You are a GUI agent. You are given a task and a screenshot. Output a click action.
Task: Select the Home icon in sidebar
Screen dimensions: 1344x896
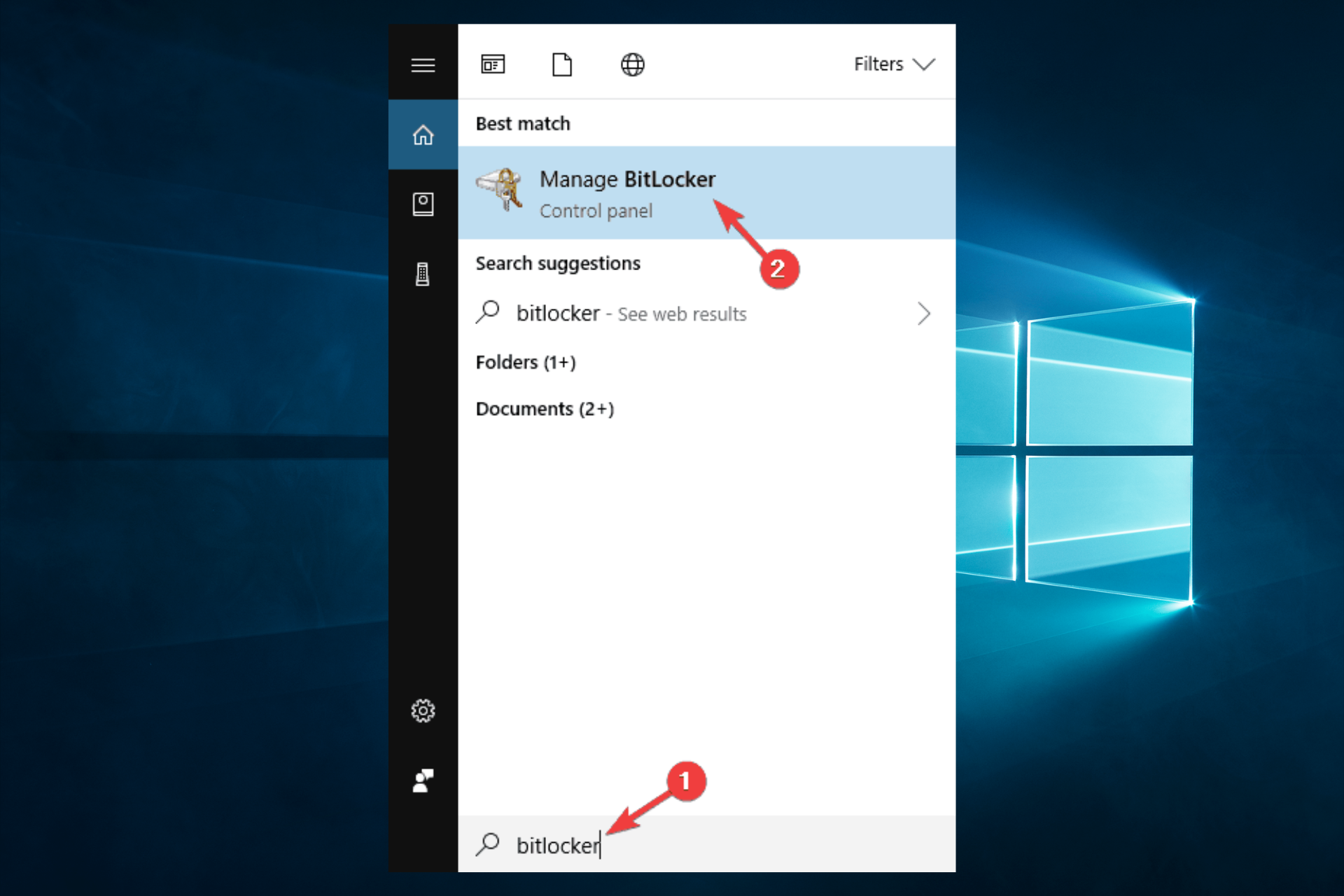click(x=423, y=134)
